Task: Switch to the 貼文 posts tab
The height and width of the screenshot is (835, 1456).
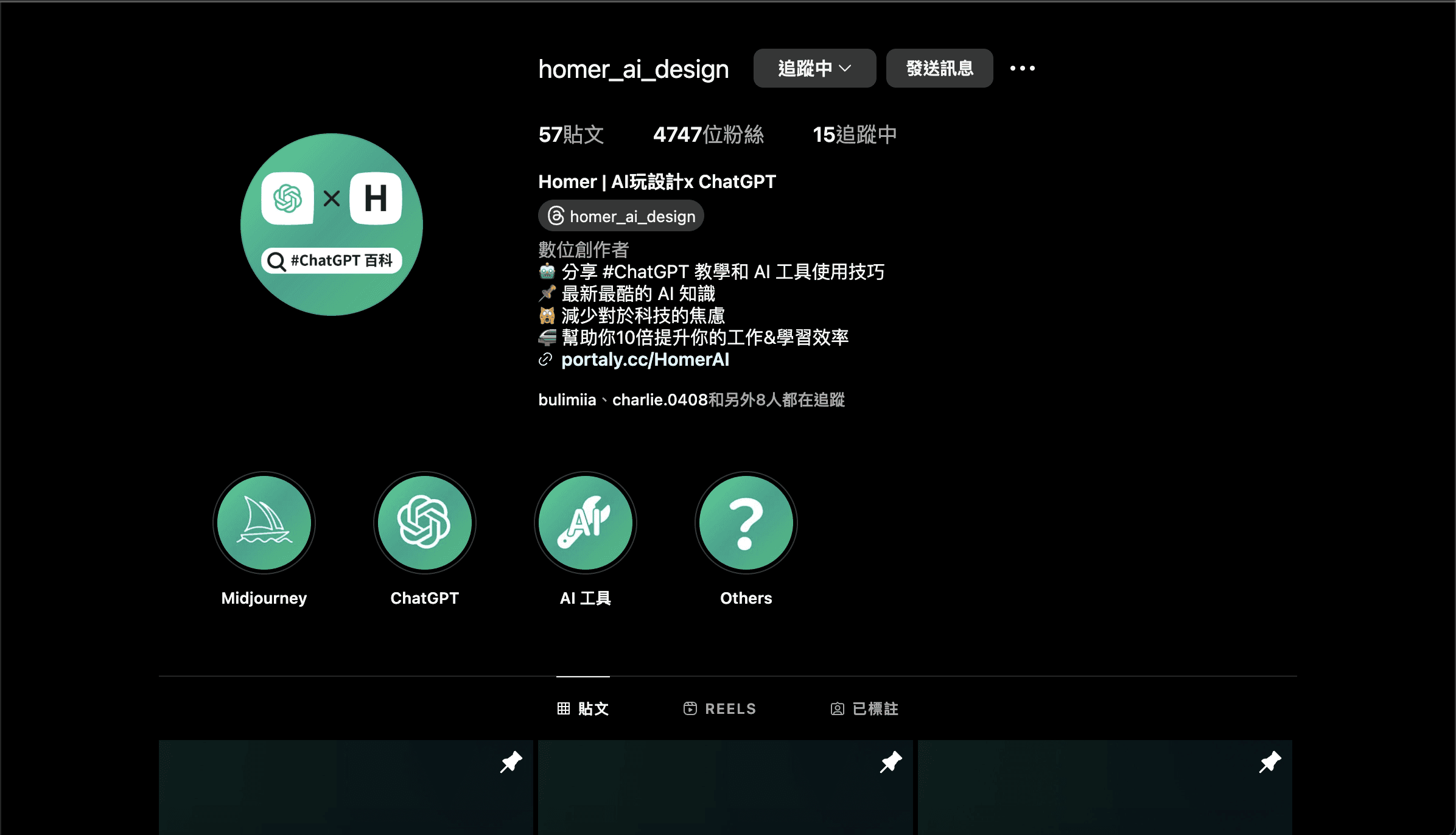Action: [583, 708]
